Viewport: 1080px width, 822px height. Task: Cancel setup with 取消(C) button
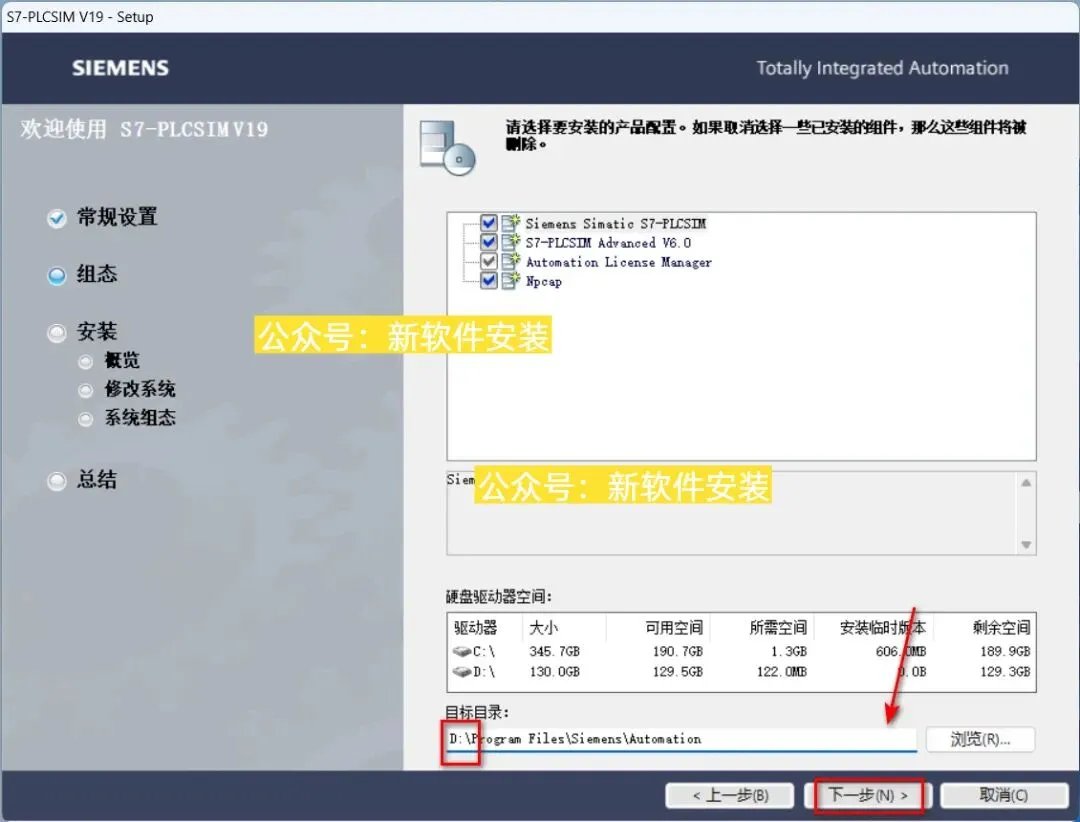[1004, 795]
